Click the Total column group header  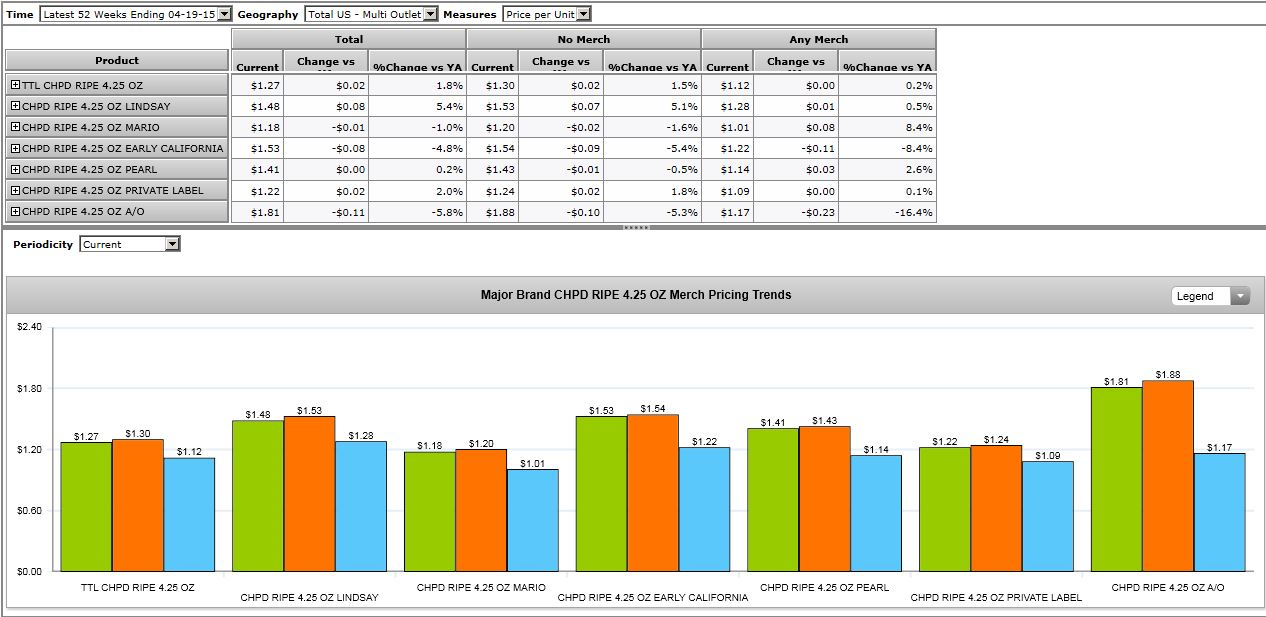(349, 39)
